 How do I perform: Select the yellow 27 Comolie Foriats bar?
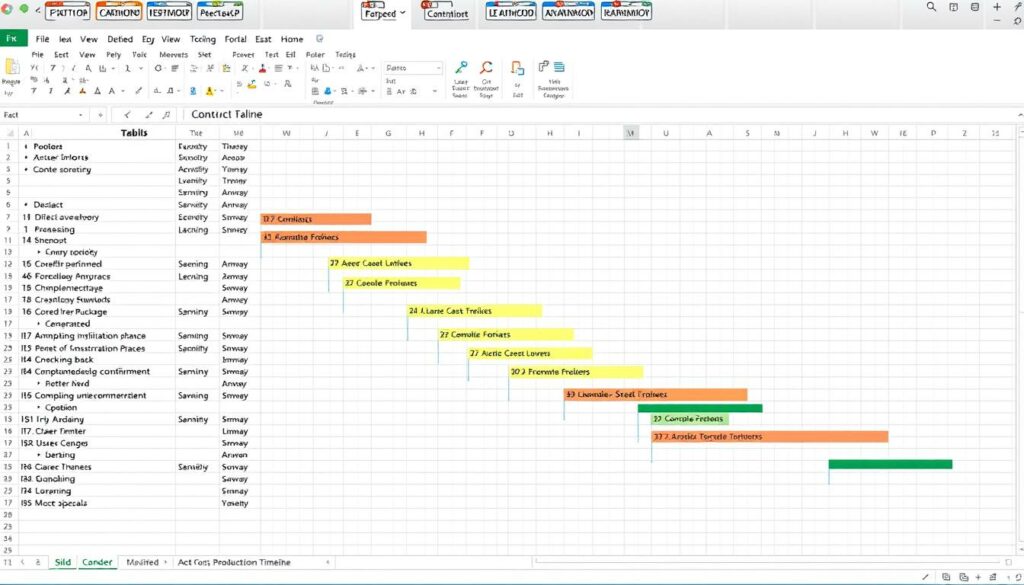coord(505,334)
